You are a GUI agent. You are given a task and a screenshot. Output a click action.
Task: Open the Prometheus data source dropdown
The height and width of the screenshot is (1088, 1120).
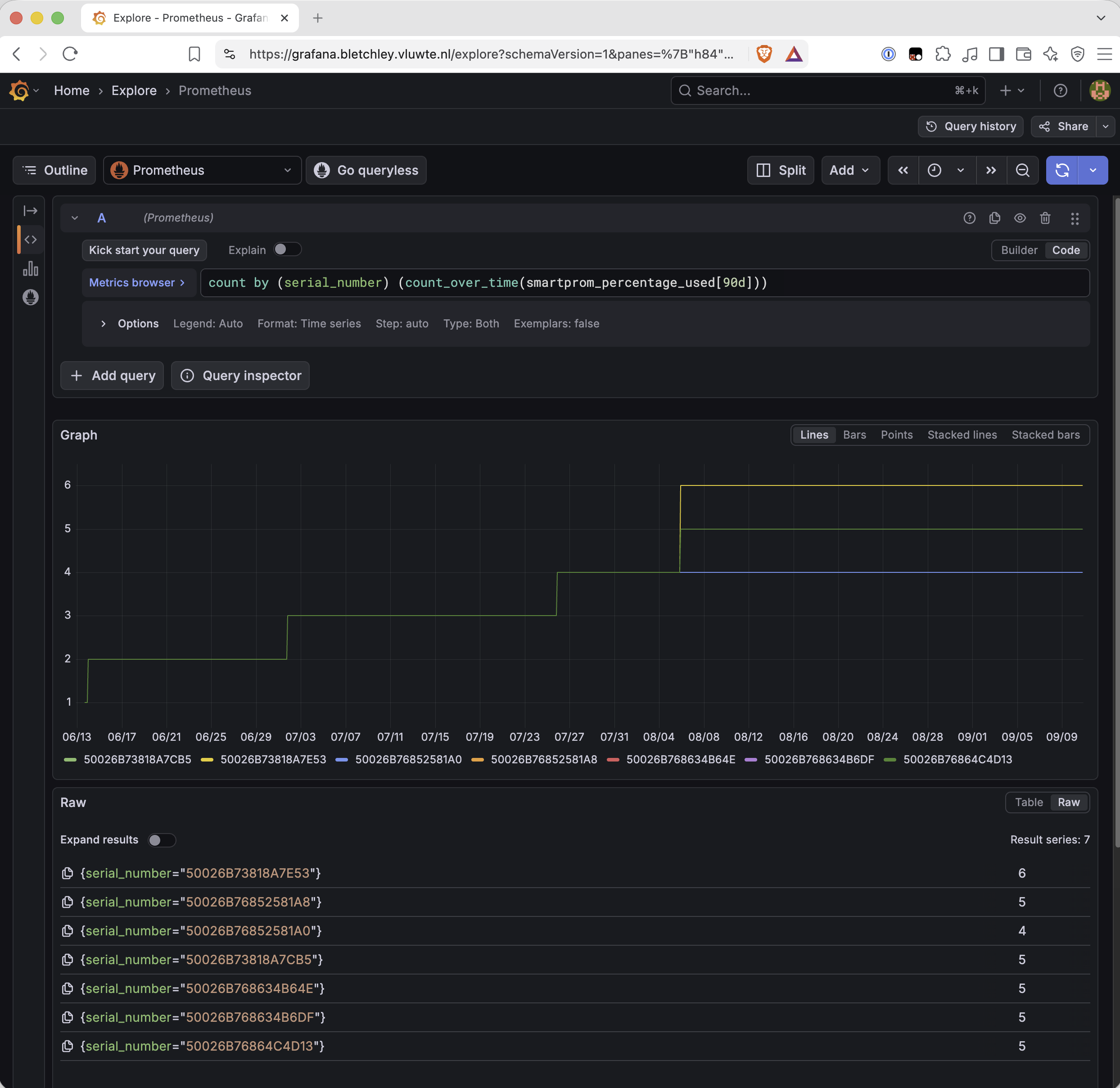[x=202, y=170]
